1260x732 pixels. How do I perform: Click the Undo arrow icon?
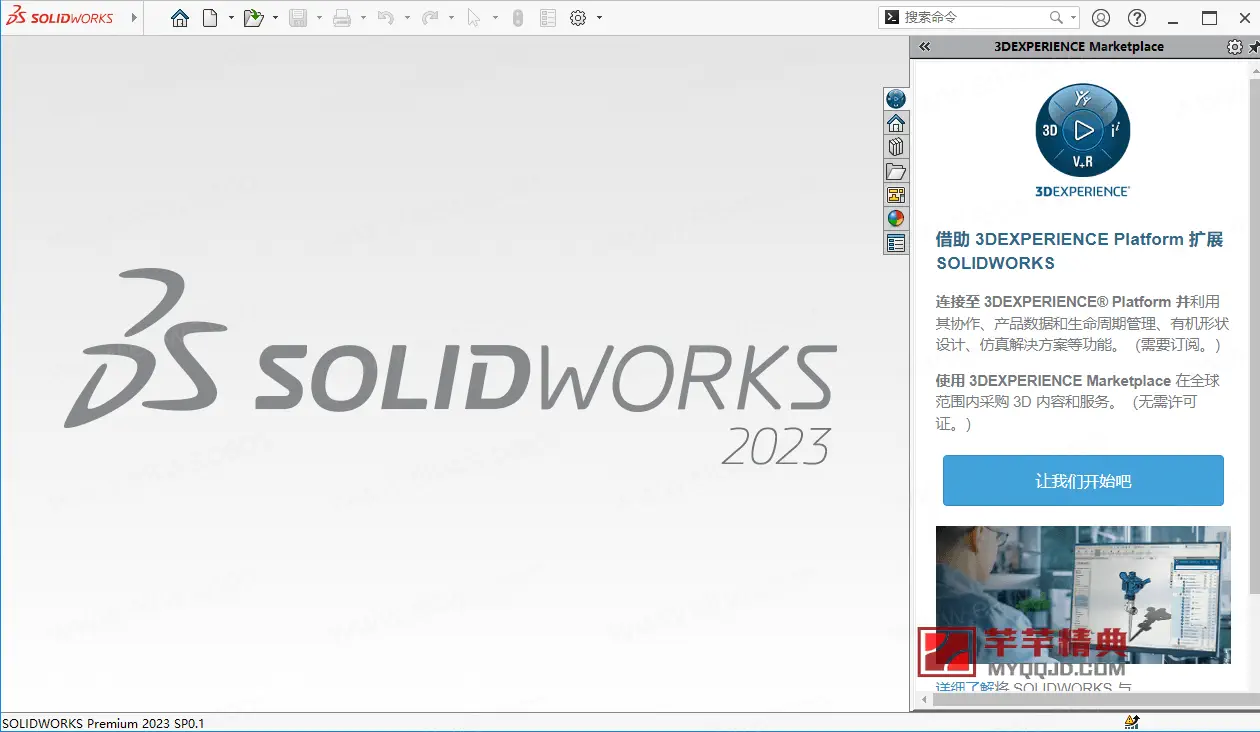coord(386,17)
